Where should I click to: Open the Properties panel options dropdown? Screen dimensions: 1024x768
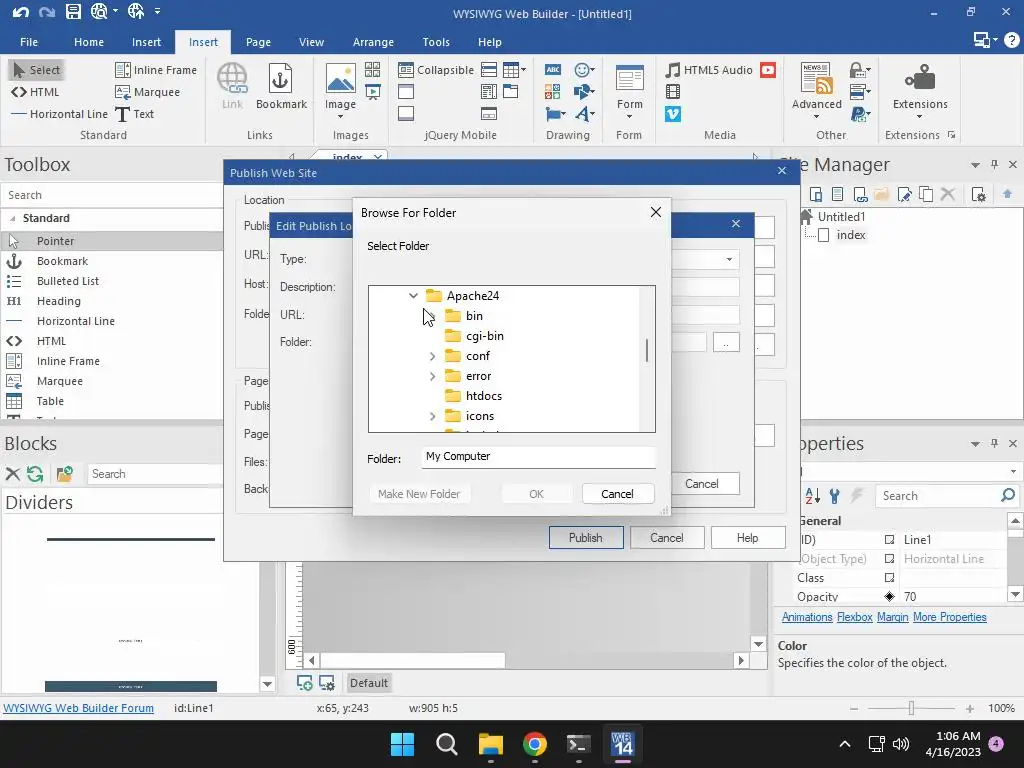(x=975, y=444)
